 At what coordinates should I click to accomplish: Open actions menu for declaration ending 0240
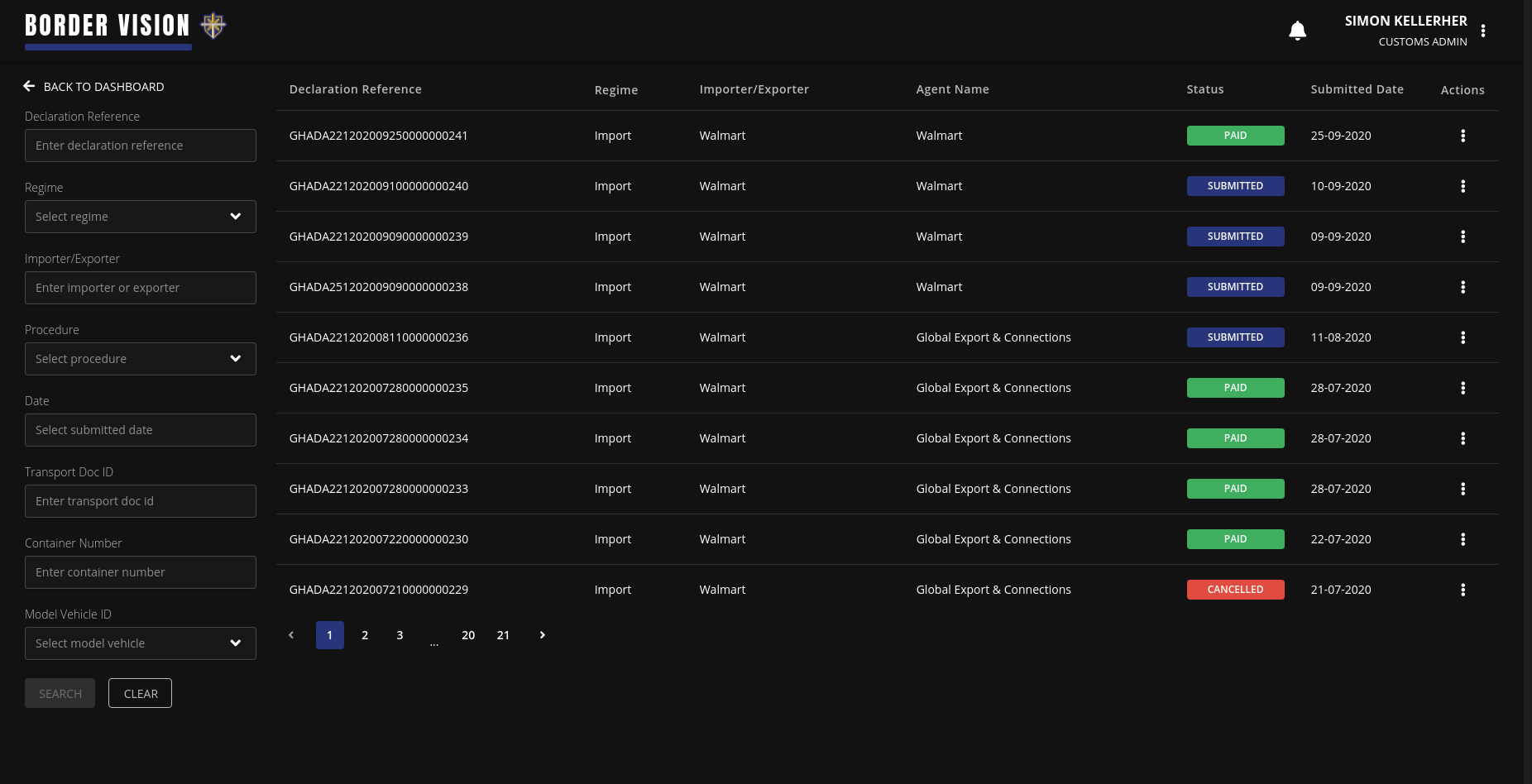pos(1463,186)
